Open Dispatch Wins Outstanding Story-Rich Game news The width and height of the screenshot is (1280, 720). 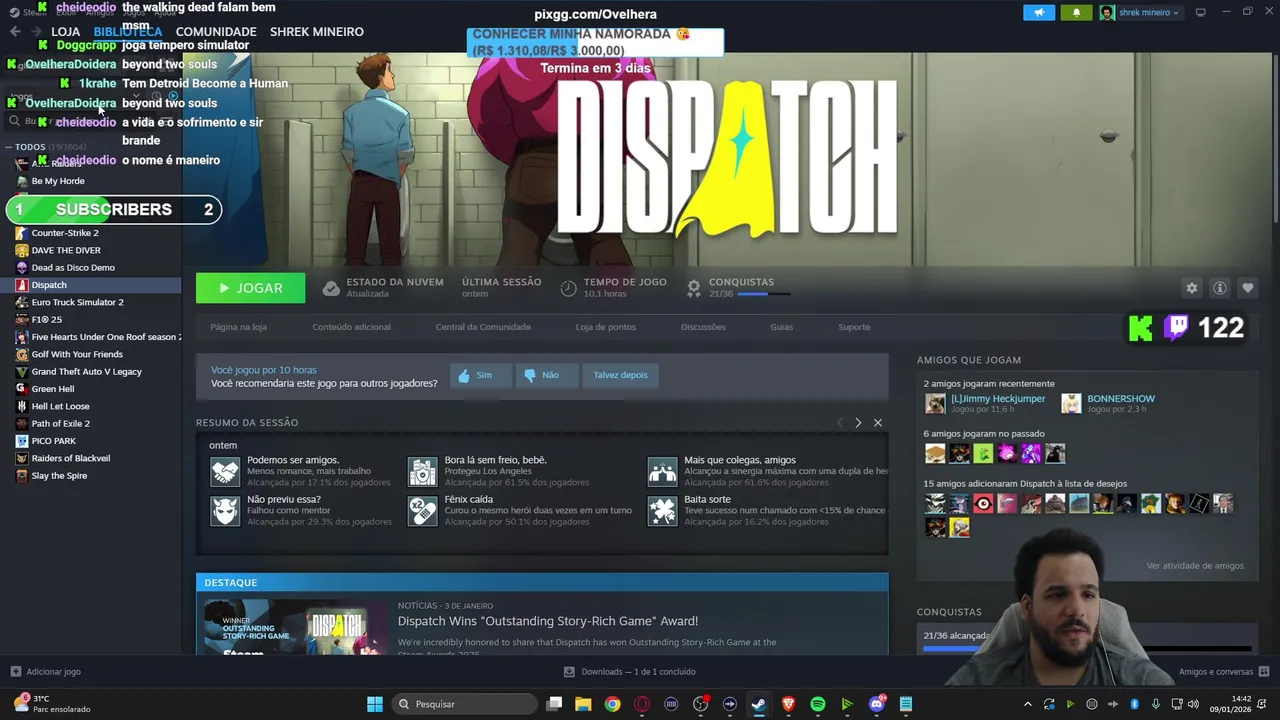(x=548, y=621)
